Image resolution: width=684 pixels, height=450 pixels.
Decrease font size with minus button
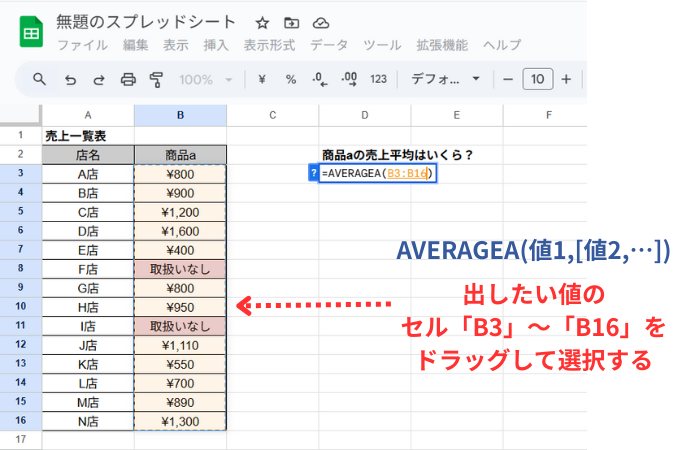508,79
